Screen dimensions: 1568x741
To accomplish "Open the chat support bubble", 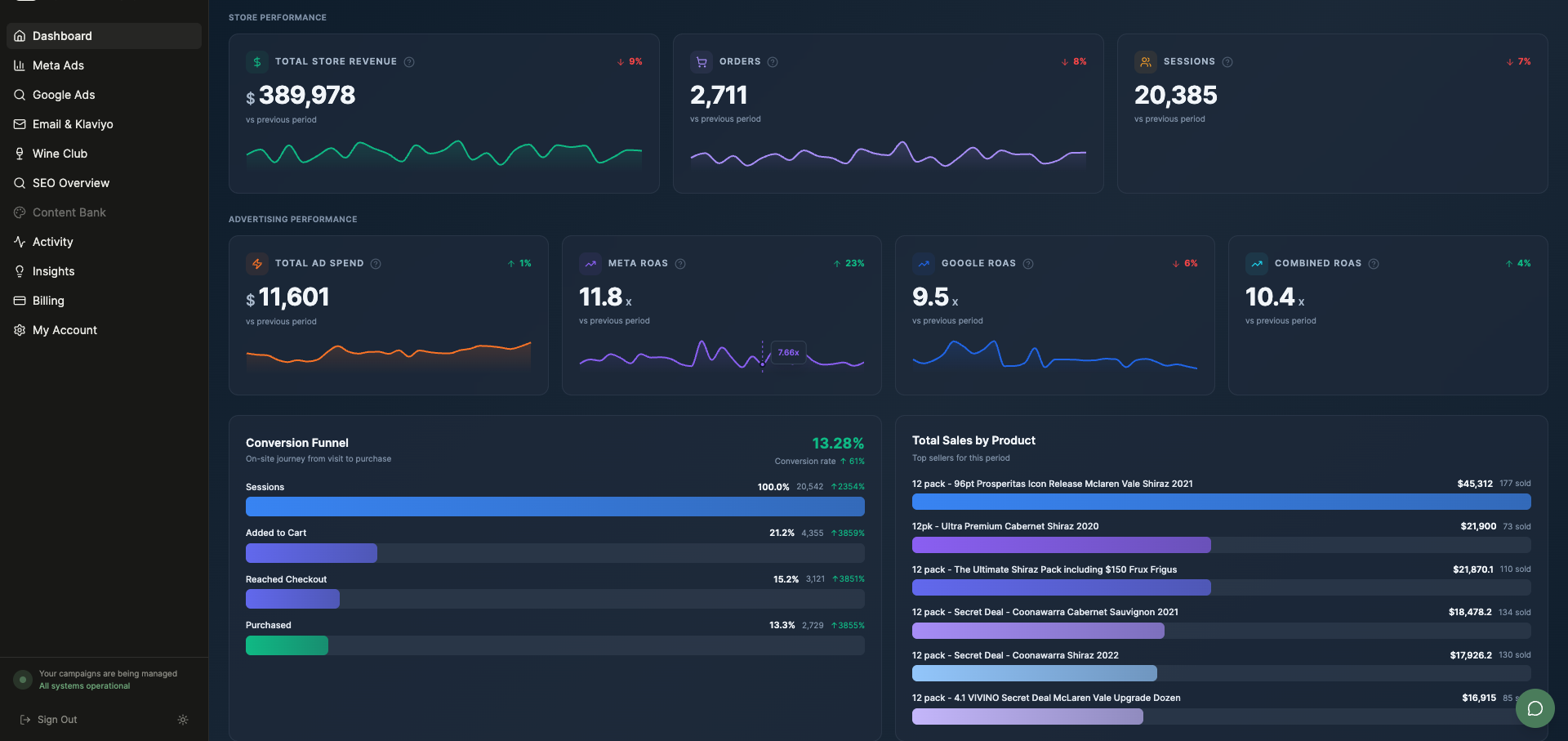I will point(1535,708).
